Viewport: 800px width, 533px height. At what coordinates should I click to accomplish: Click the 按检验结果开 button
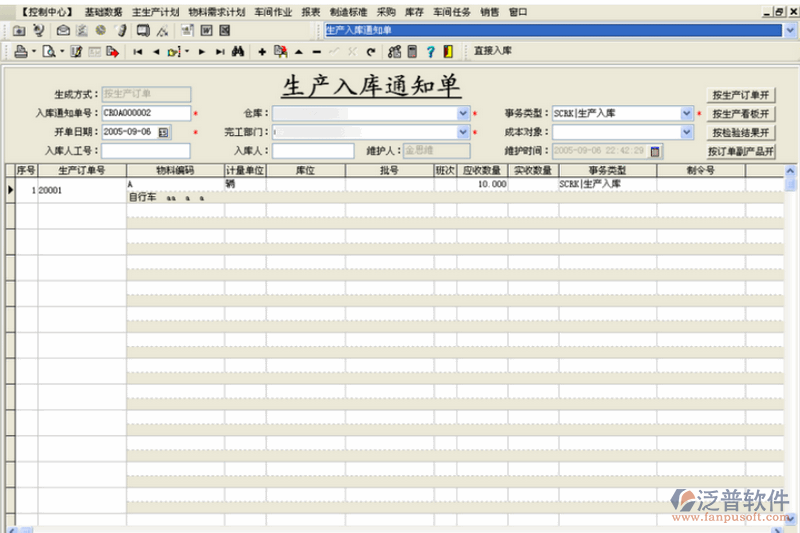(x=741, y=133)
